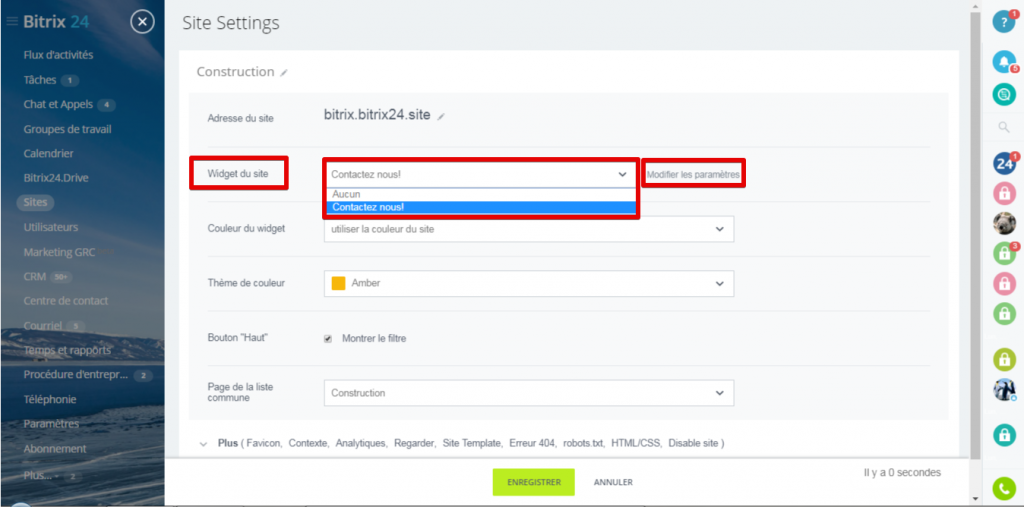Open the horse avatar contact

tap(1004, 390)
